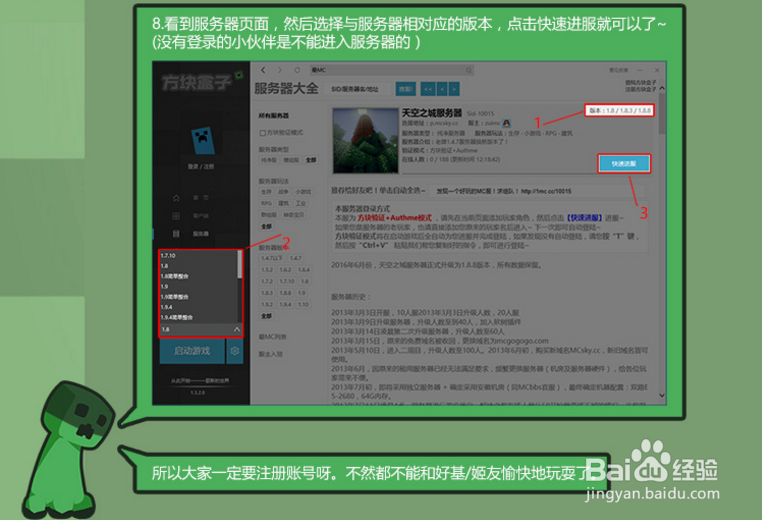Filter server type by 纯净服
The image size is (762, 520).
(269, 160)
